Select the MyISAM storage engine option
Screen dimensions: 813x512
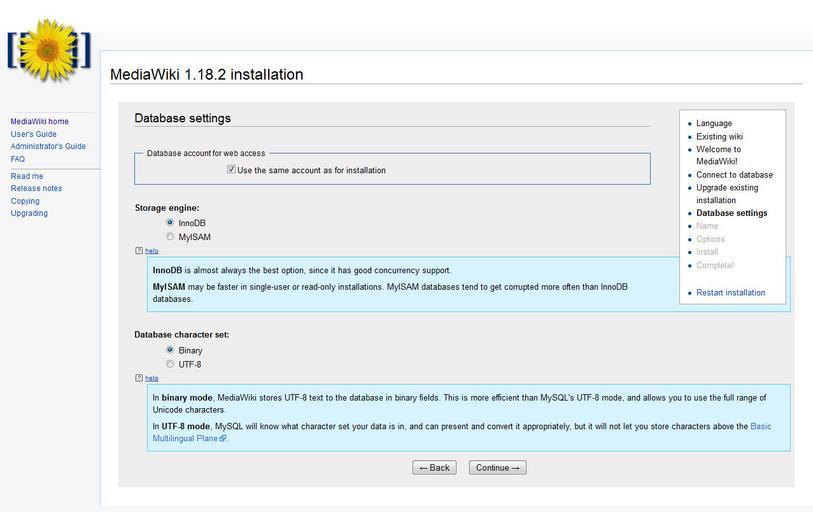tap(170, 237)
